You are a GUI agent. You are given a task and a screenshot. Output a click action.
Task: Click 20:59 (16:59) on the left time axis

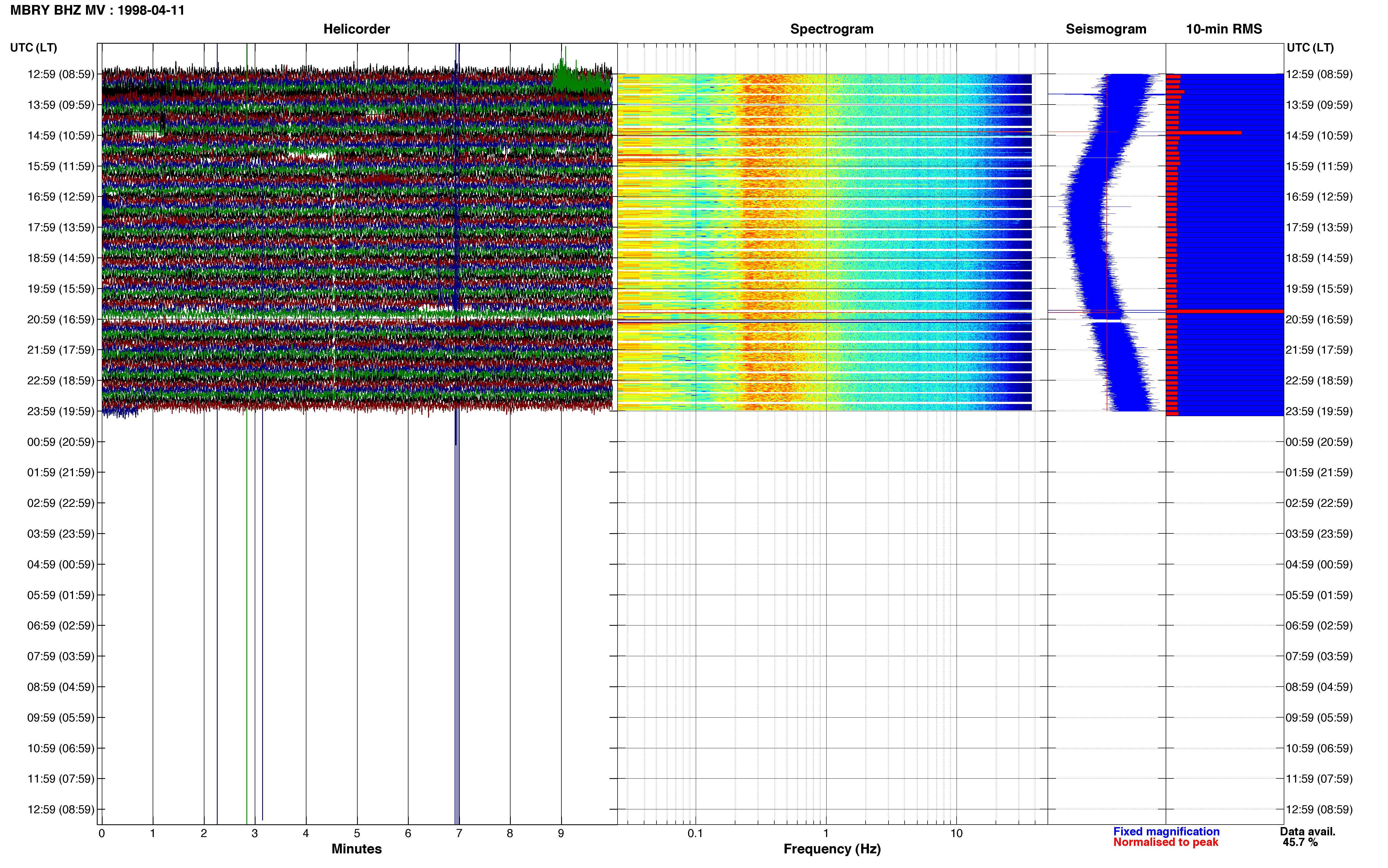click(61, 319)
